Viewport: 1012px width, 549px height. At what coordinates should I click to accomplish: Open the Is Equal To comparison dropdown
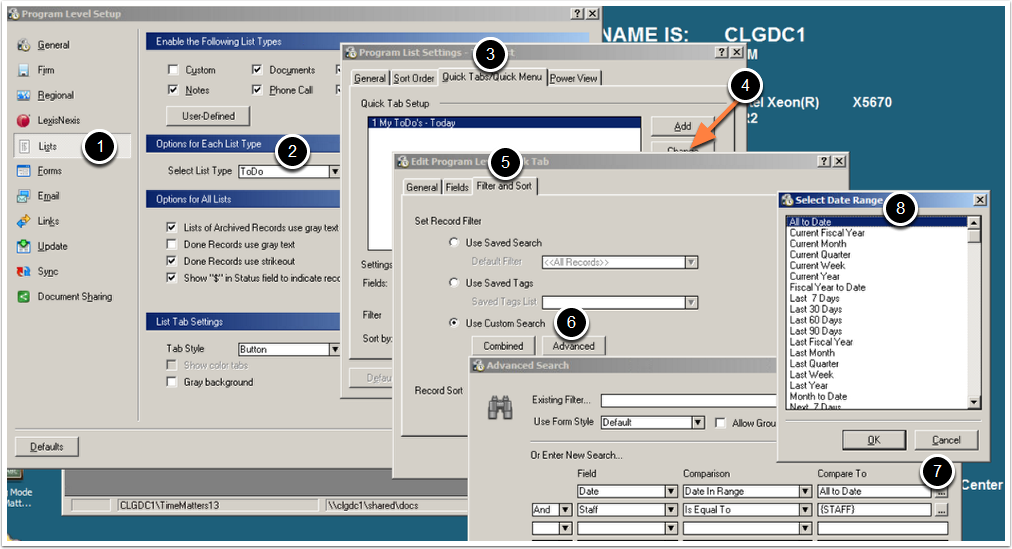(805, 510)
